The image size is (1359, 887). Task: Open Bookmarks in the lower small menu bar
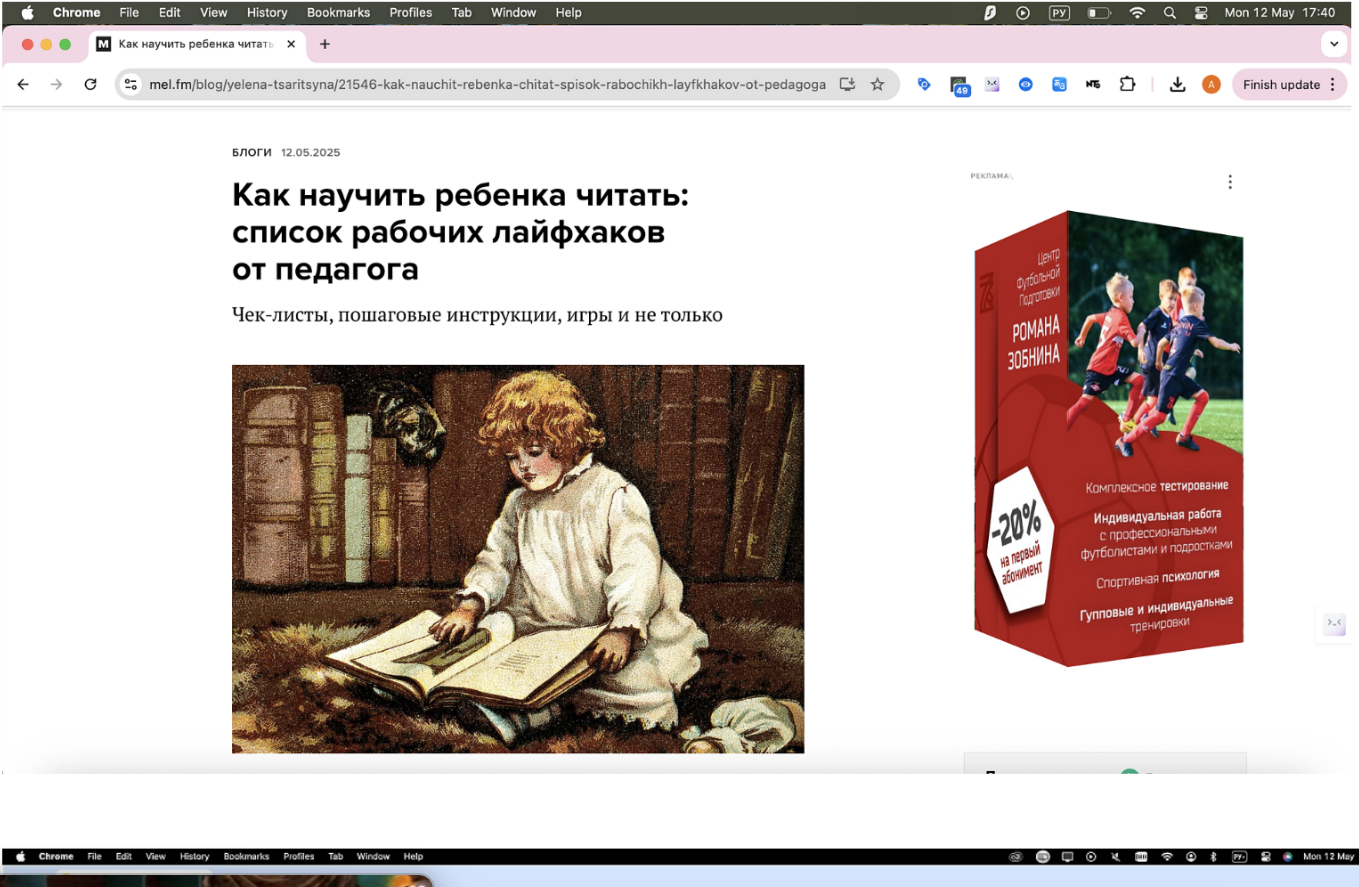pos(246,857)
